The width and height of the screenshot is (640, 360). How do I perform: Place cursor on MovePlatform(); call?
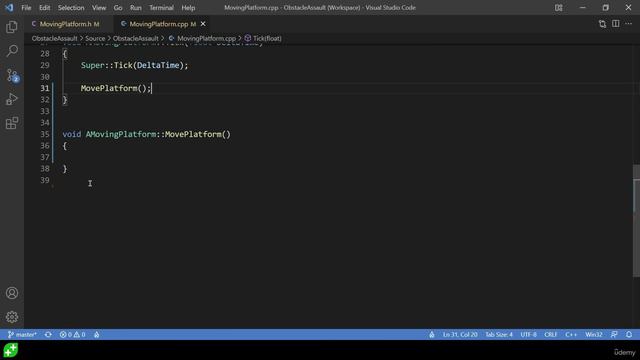tap(116, 88)
